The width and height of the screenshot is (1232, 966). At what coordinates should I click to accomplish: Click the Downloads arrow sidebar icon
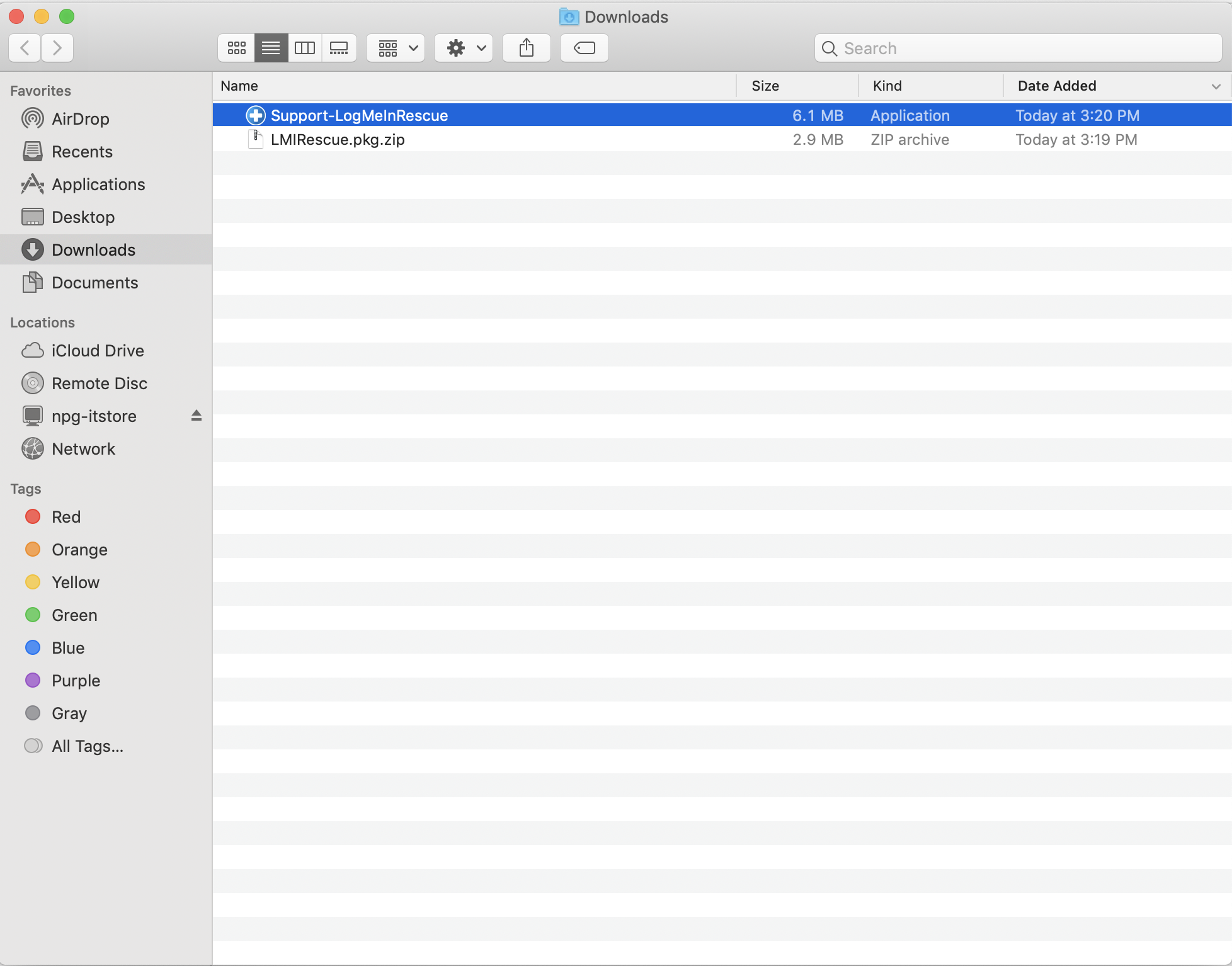33,249
